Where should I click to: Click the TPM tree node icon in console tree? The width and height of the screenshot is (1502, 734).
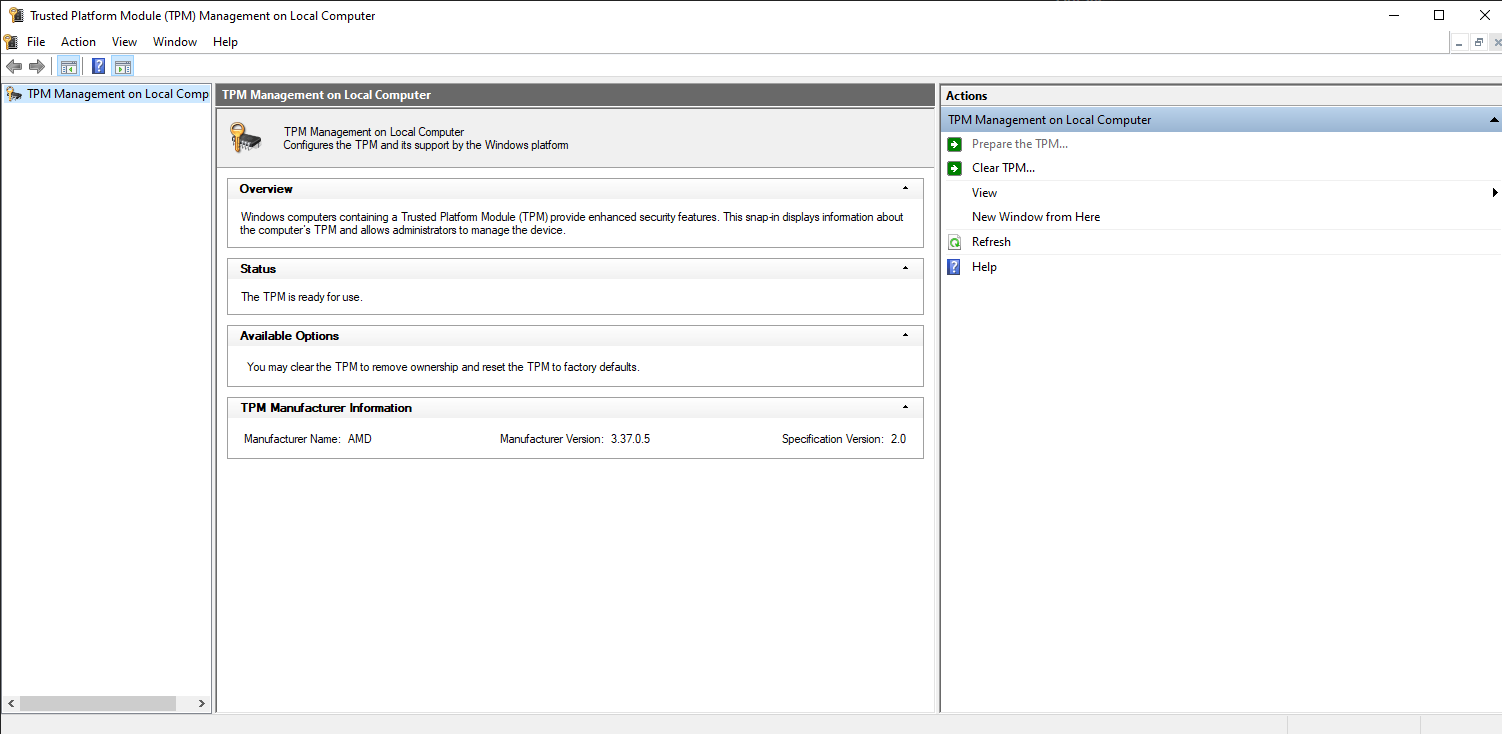click(x=14, y=94)
